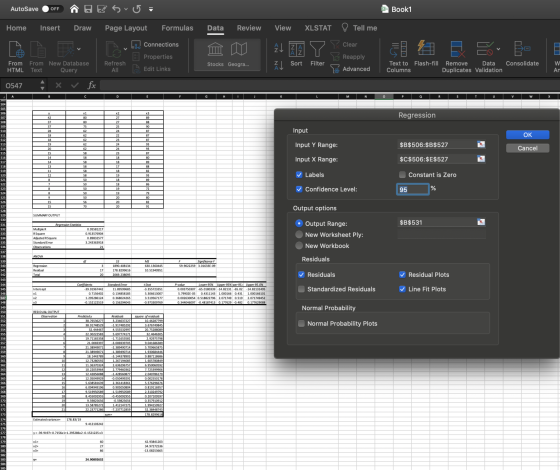Image resolution: width=560 pixels, height=470 pixels.
Task: Open Text to Columns tool
Action: [399, 57]
